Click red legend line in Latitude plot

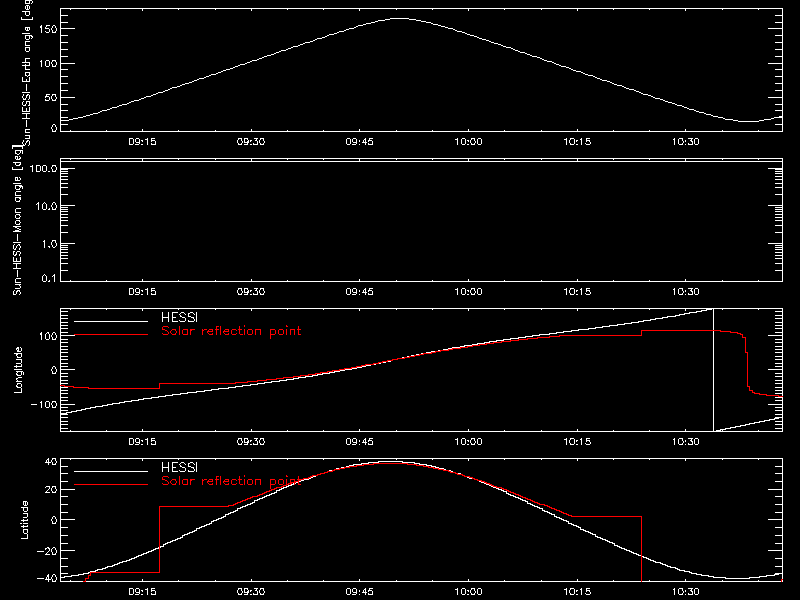click(111, 484)
